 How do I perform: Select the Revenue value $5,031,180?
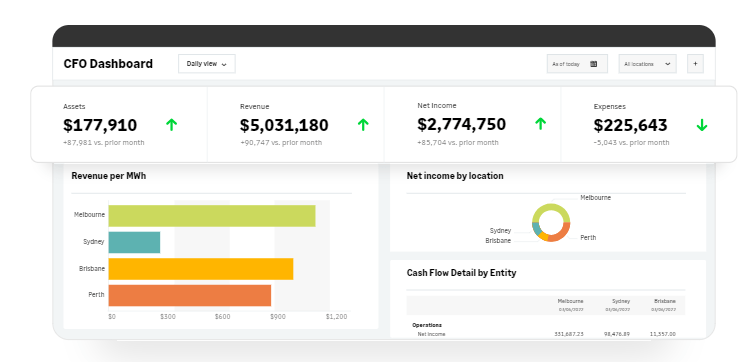[x=284, y=125]
